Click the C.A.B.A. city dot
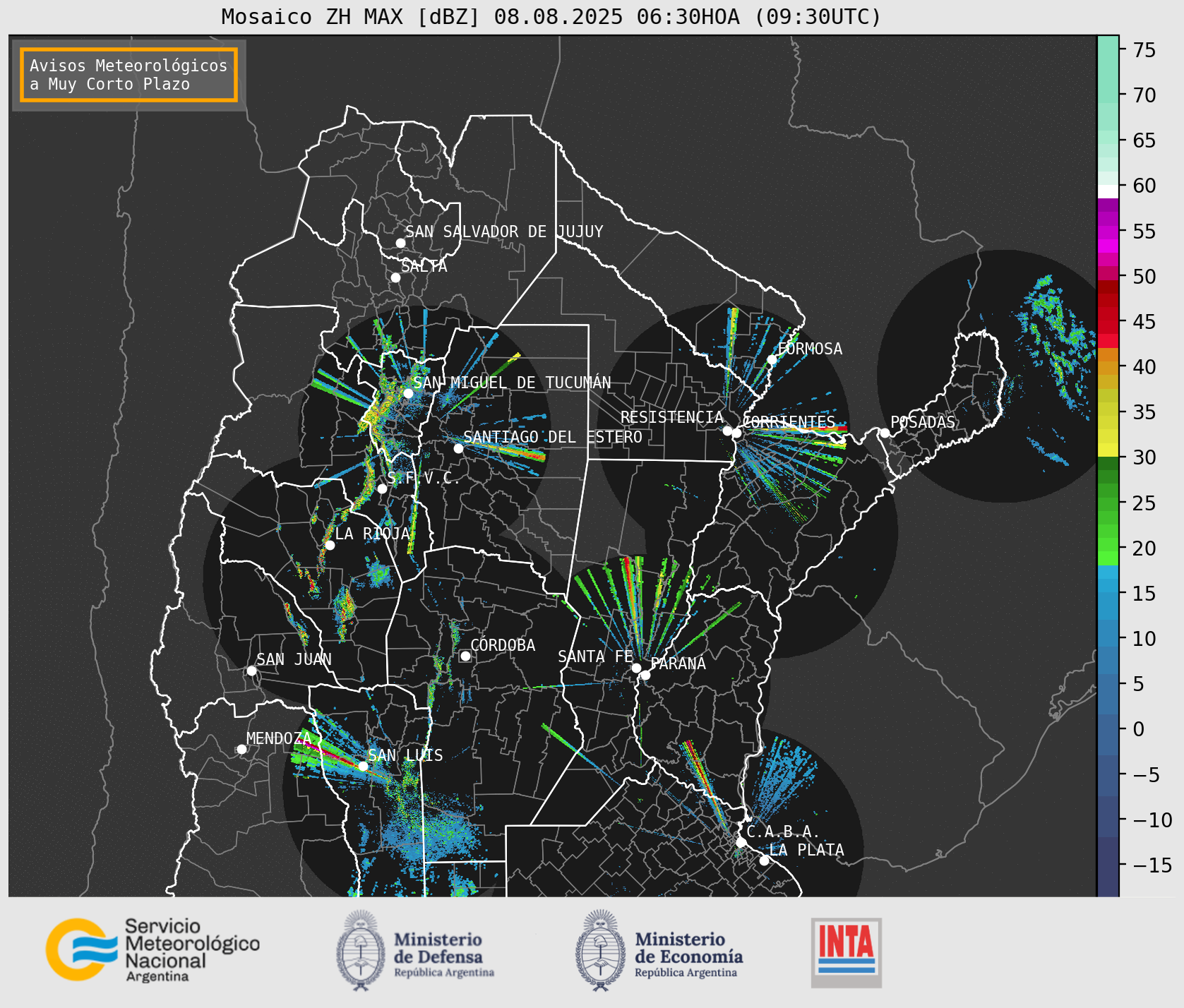1184x1008 pixels. click(x=741, y=842)
